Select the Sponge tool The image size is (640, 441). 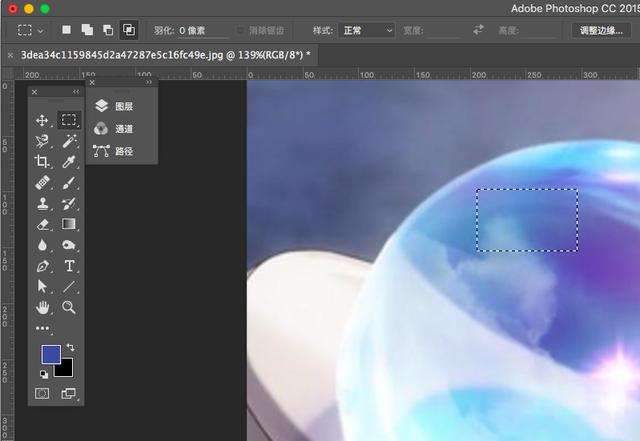click(x=69, y=245)
